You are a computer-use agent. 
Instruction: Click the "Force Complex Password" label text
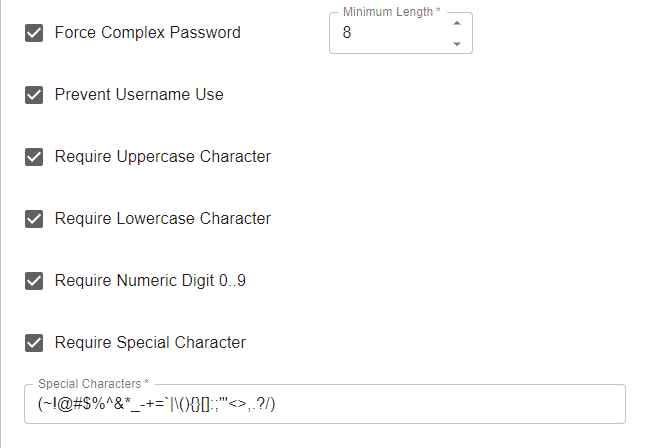pyautogui.click(x=147, y=33)
